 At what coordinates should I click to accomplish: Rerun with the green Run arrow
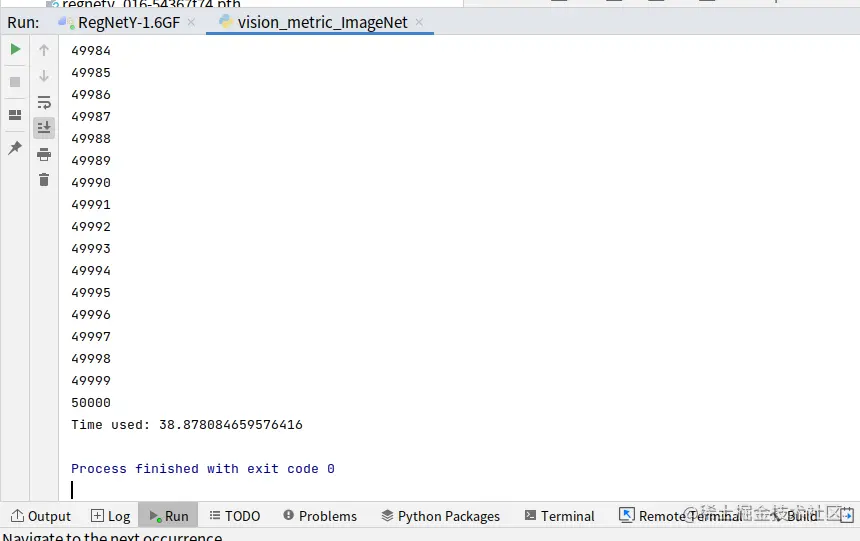click(15, 49)
